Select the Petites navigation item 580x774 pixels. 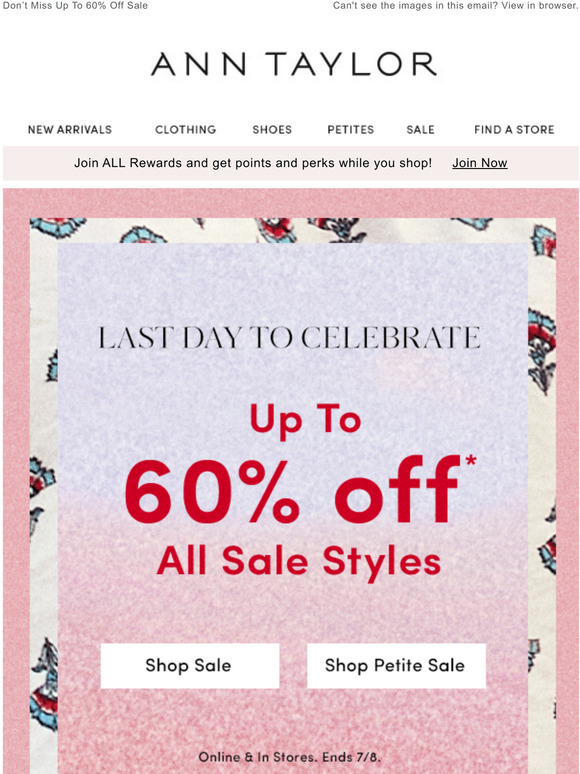(350, 129)
